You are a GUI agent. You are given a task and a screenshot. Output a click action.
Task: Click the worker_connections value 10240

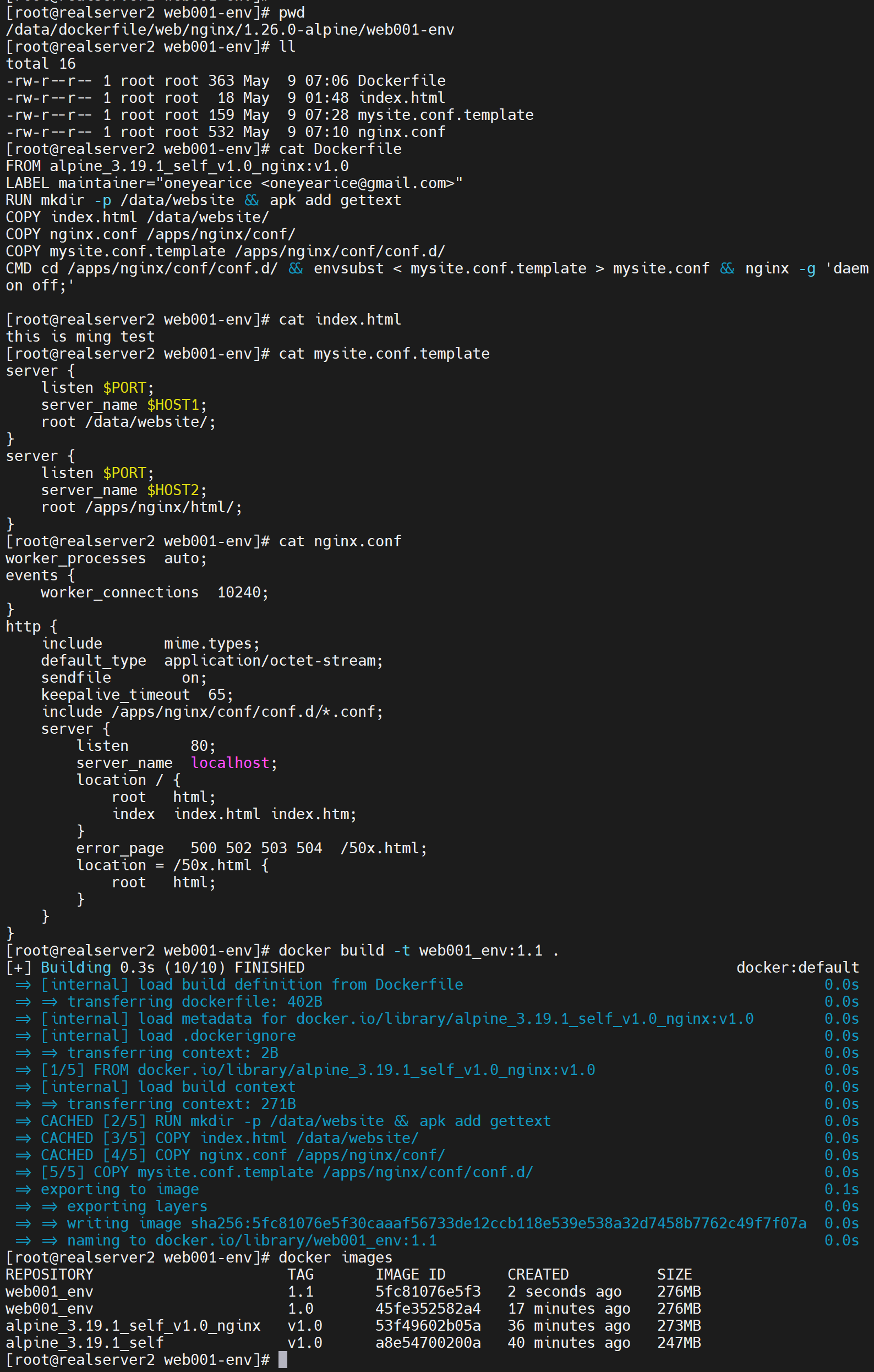(x=238, y=592)
